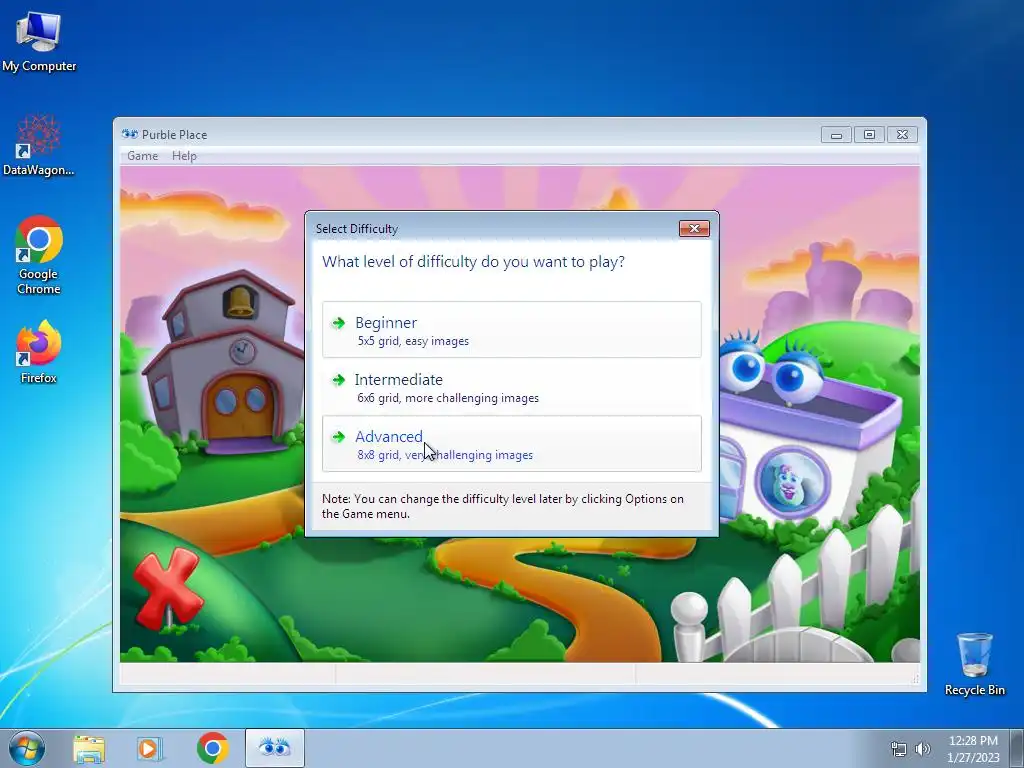The height and width of the screenshot is (768, 1024).
Task: Open the Help menu
Action: [184, 156]
